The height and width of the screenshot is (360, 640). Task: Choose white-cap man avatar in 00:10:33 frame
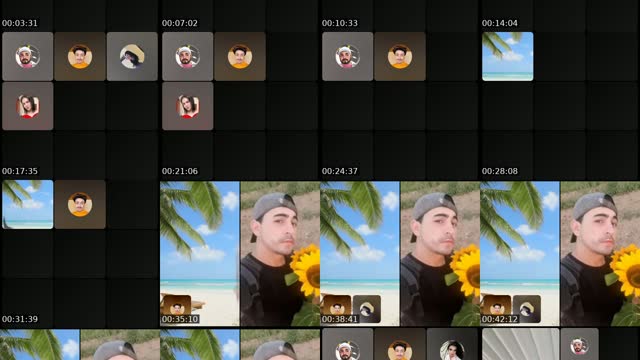click(x=347, y=56)
